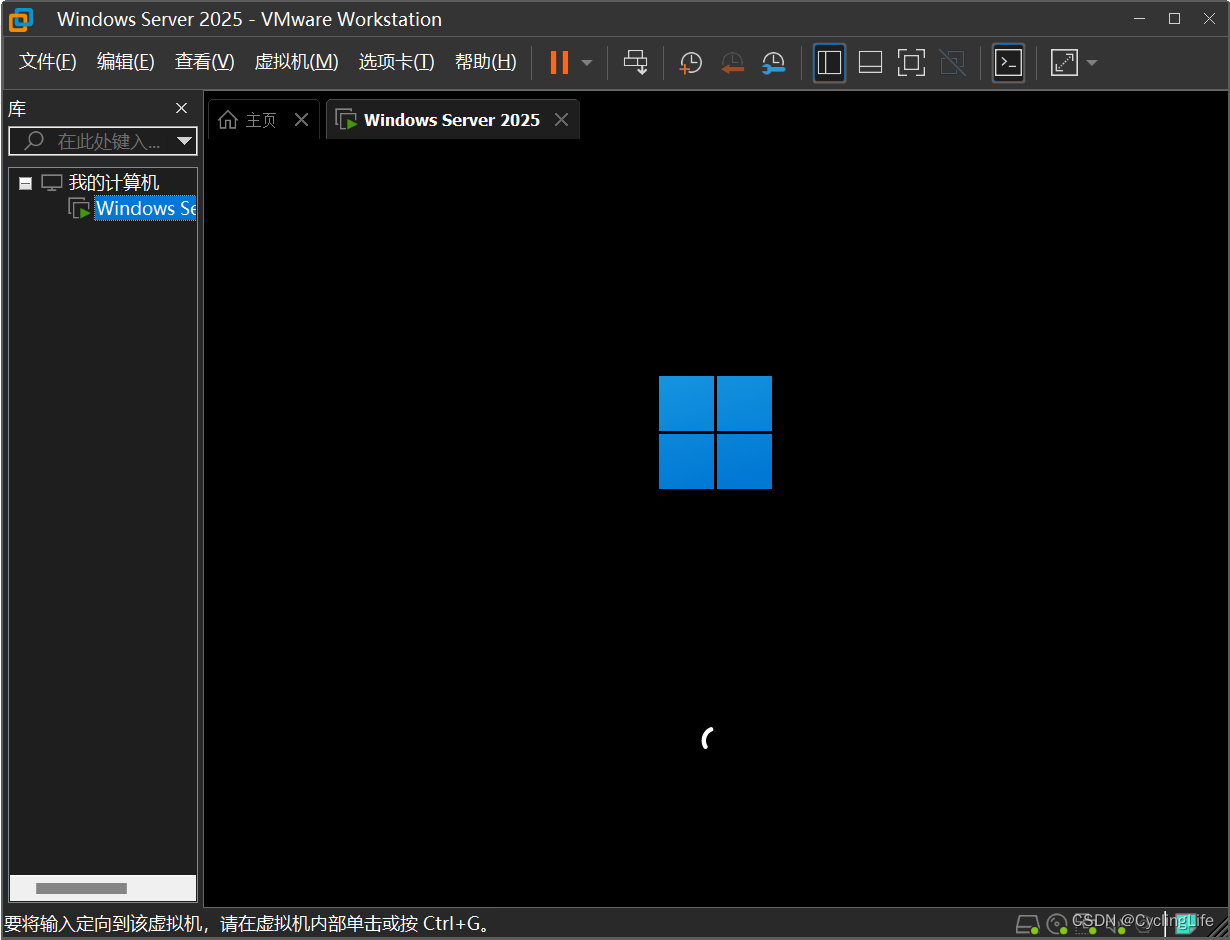Open the 查看(V) menu
This screenshot has height=940, width=1230.
(x=204, y=62)
